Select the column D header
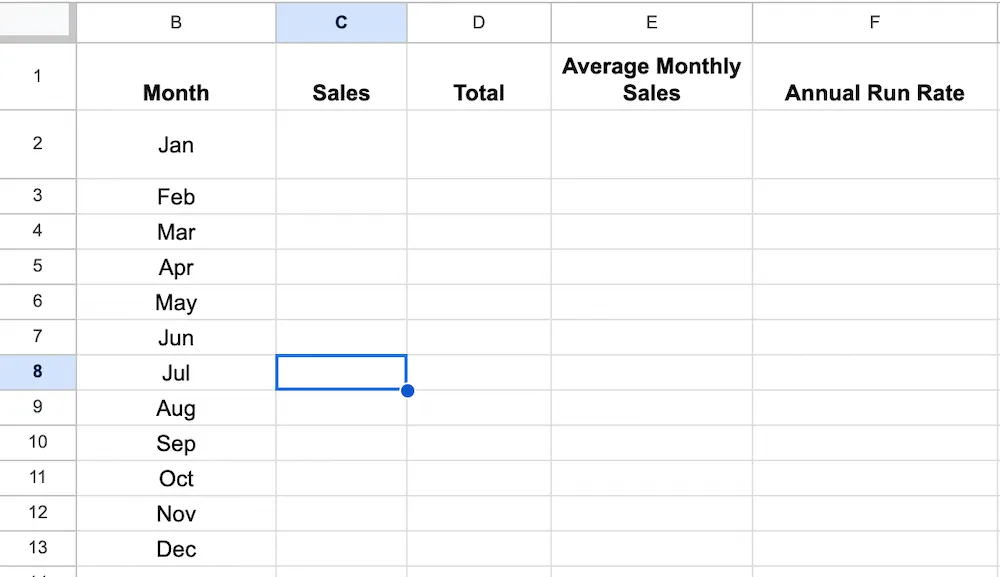The width and height of the screenshot is (1000, 577). pos(479,22)
